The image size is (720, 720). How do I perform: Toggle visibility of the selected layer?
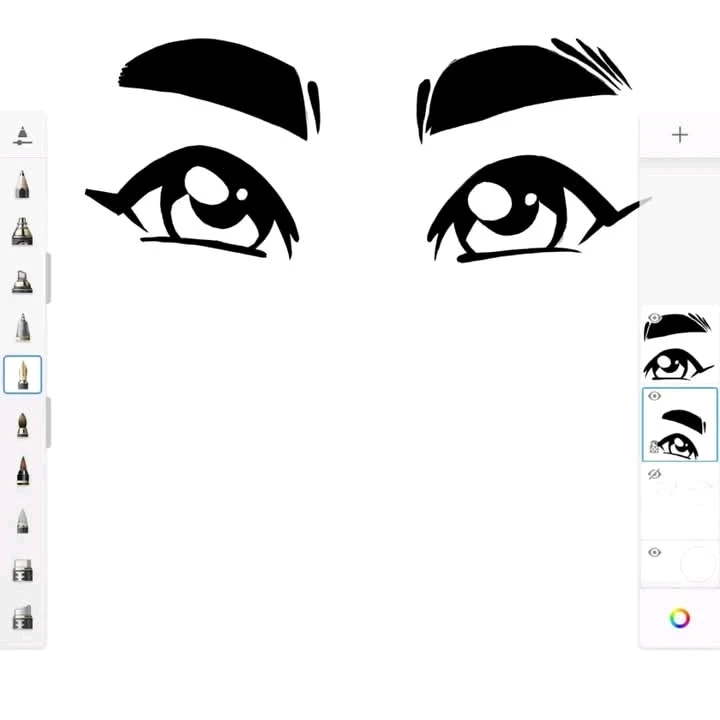click(x=655, y=396)
